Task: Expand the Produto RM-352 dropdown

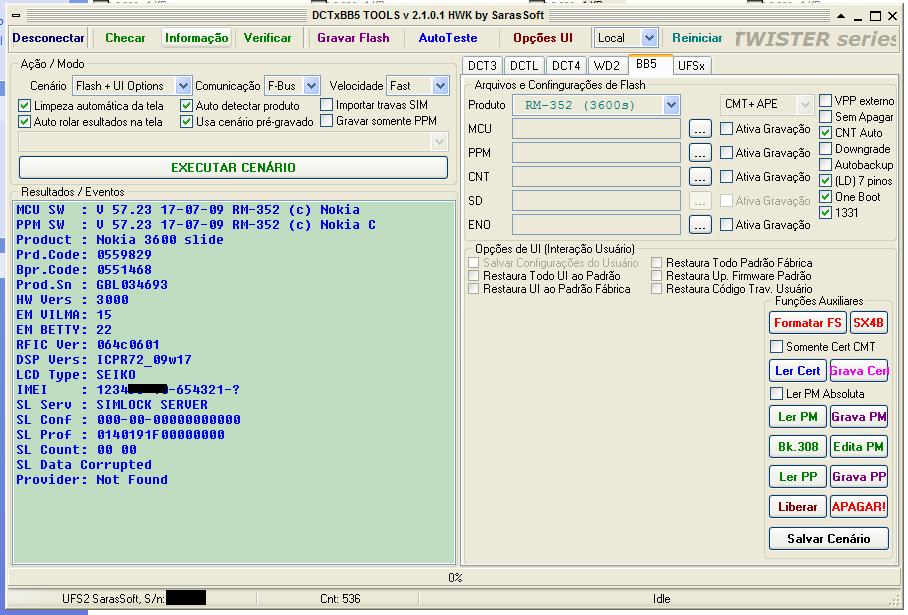Action: 671,105
